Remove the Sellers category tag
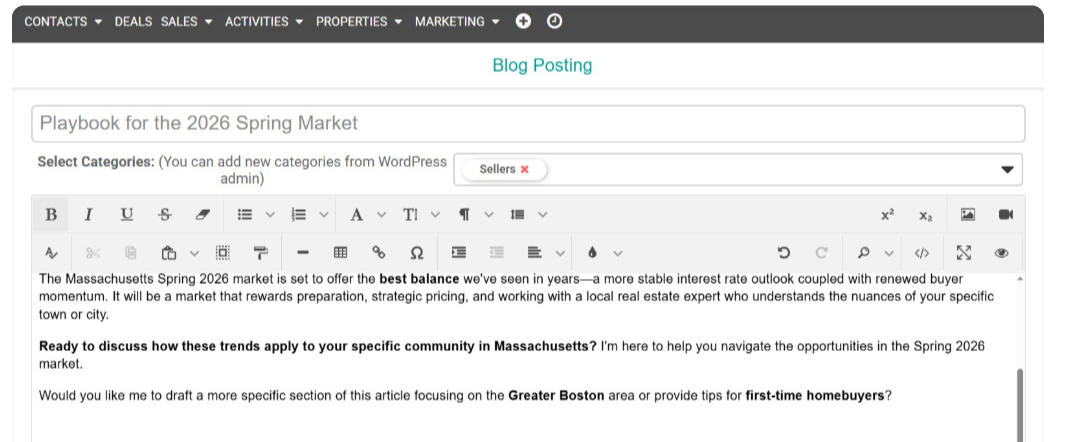Image resolution: width=1066 pixels, height=442 pixels. tap(525, 170)
